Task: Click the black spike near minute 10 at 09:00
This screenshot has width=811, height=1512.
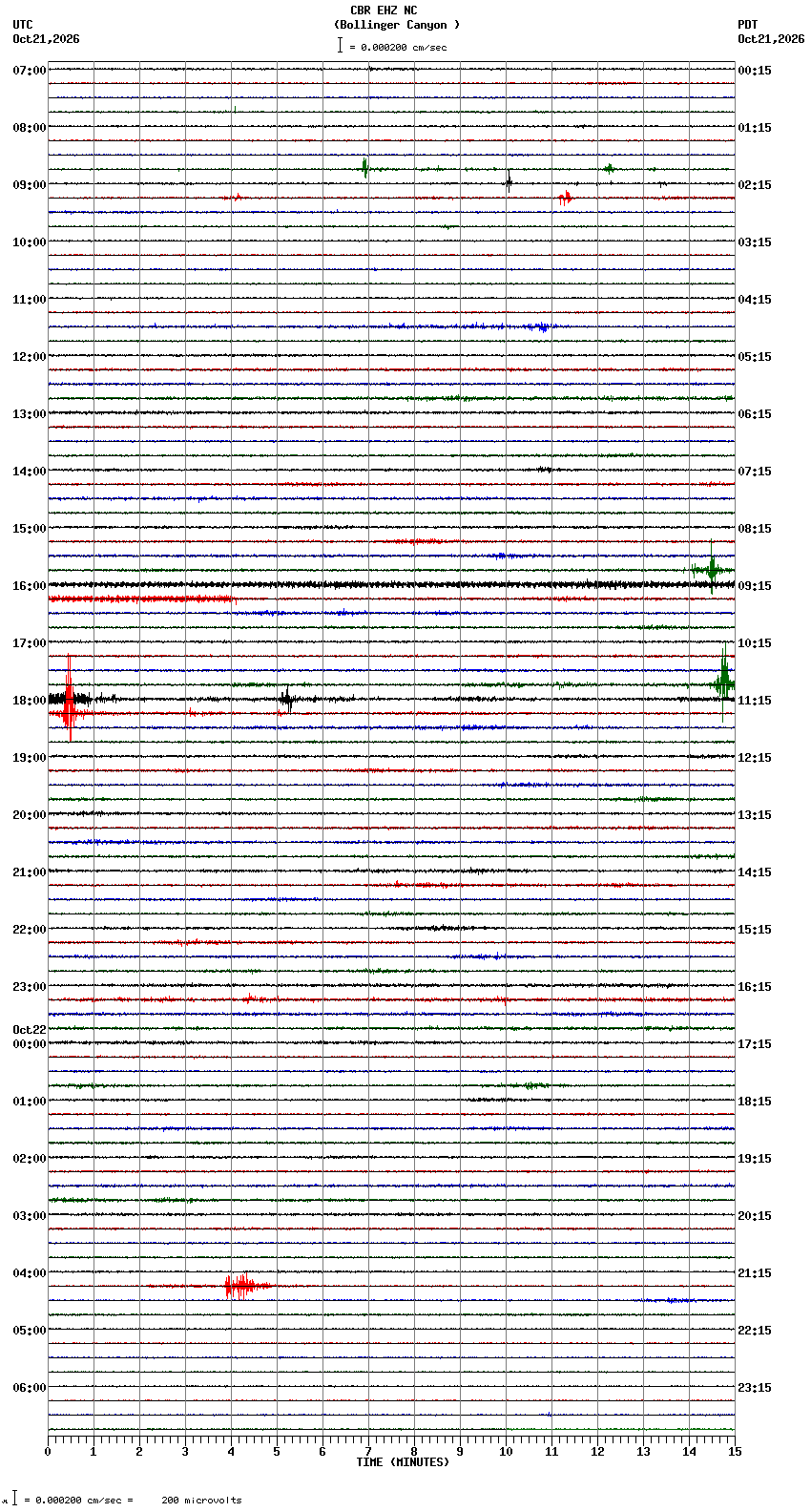Action: (x=509, y=181)
